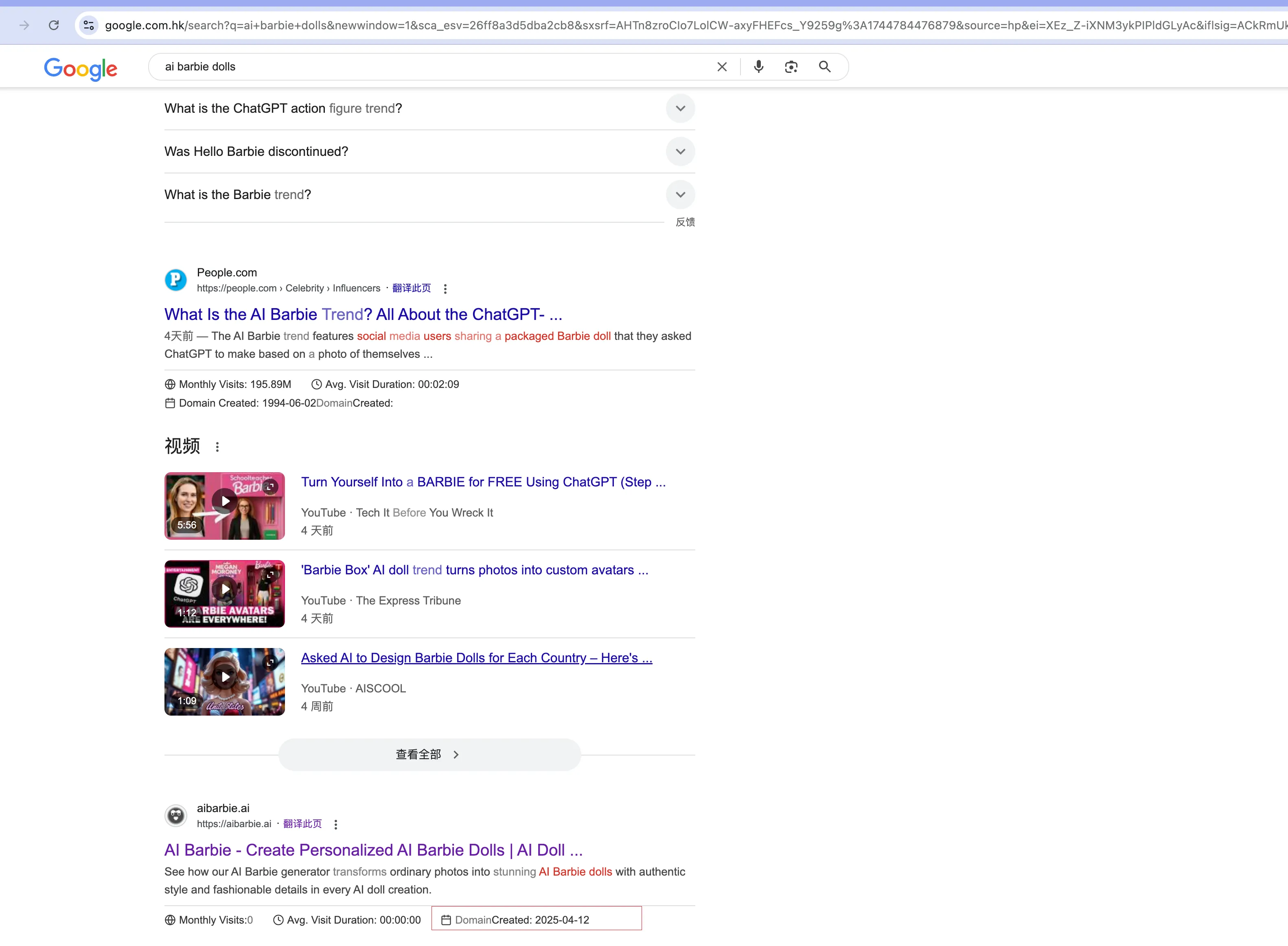Open 'Turn Yourself Into a BARBIE for FREE' link
The width and height of the screenshot is (1288, 946).
point(483,482)
